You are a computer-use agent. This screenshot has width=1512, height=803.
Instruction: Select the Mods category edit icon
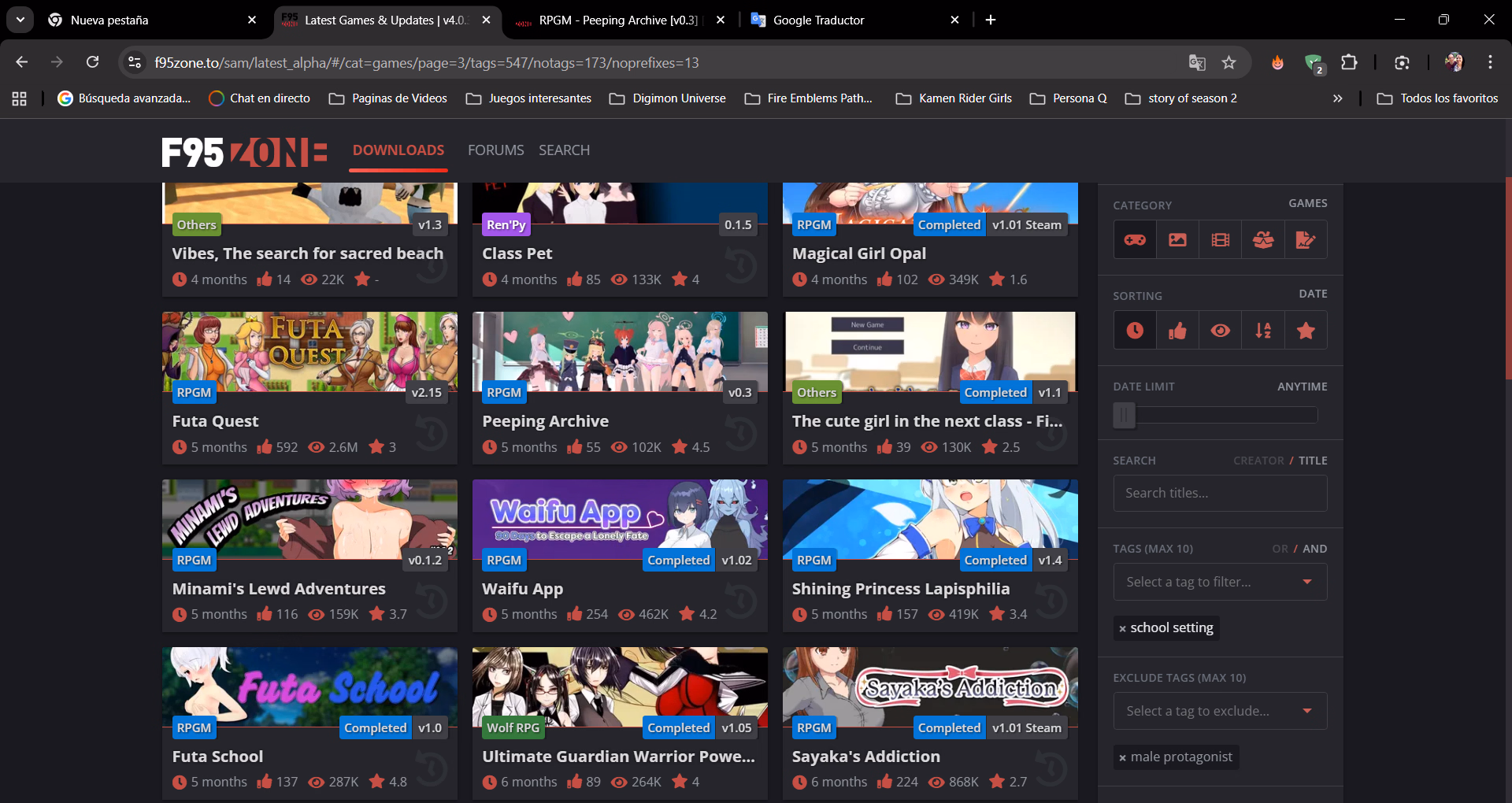[x=1306, y=240]
